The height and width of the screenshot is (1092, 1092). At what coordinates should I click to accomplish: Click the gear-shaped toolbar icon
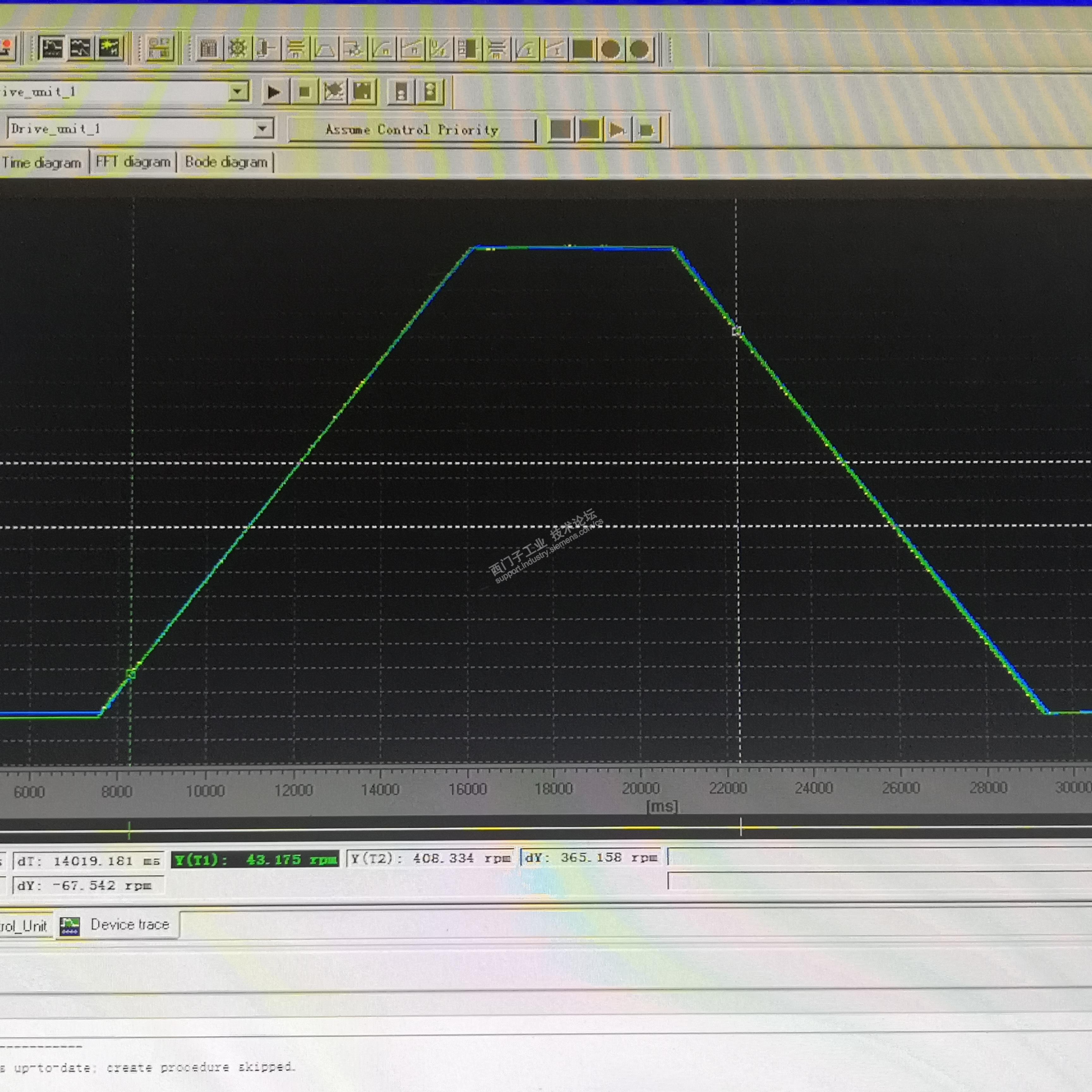point(237,49)
